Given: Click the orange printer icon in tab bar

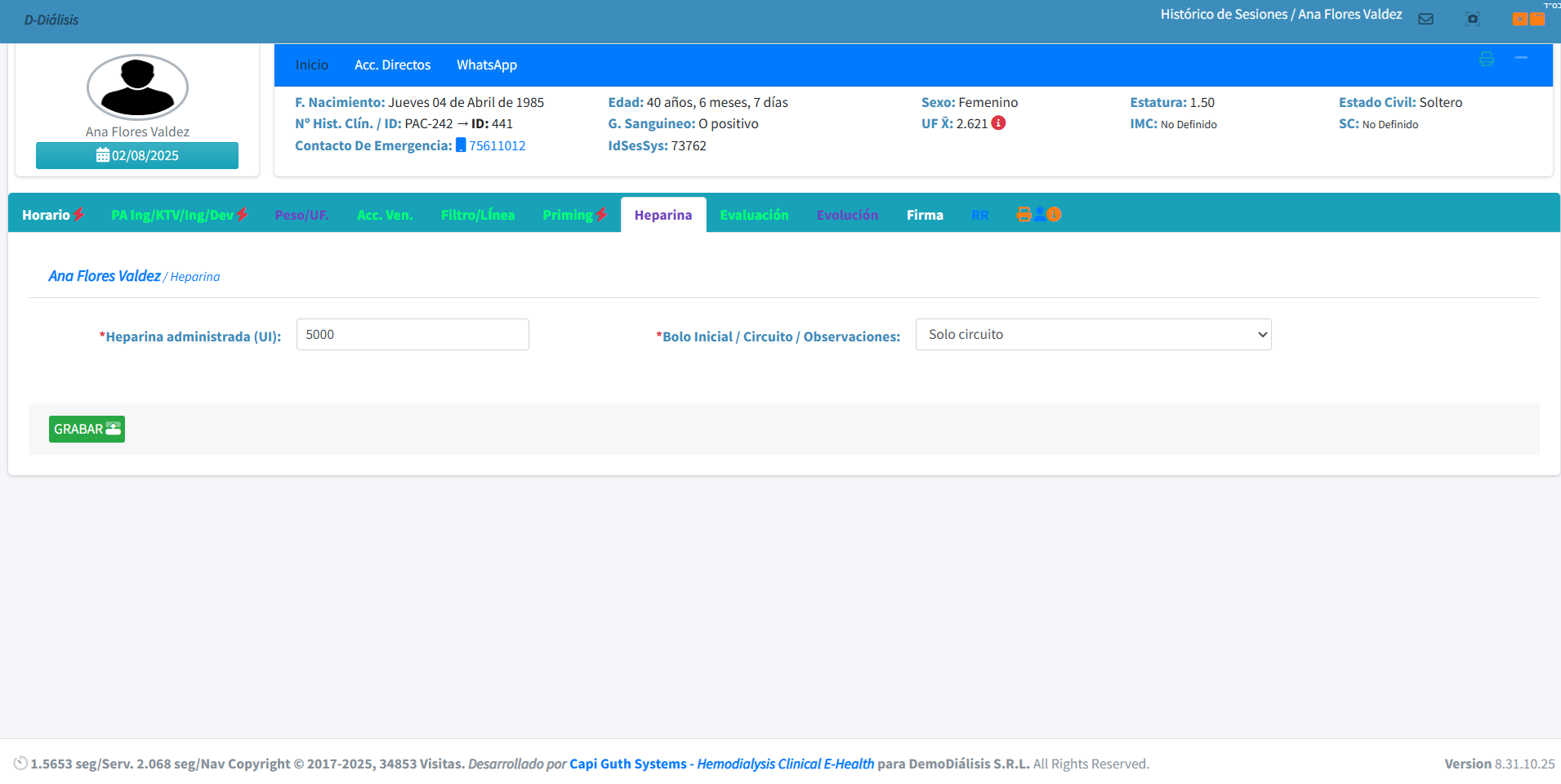Looking at the screenshot, I should (1024, 215).
